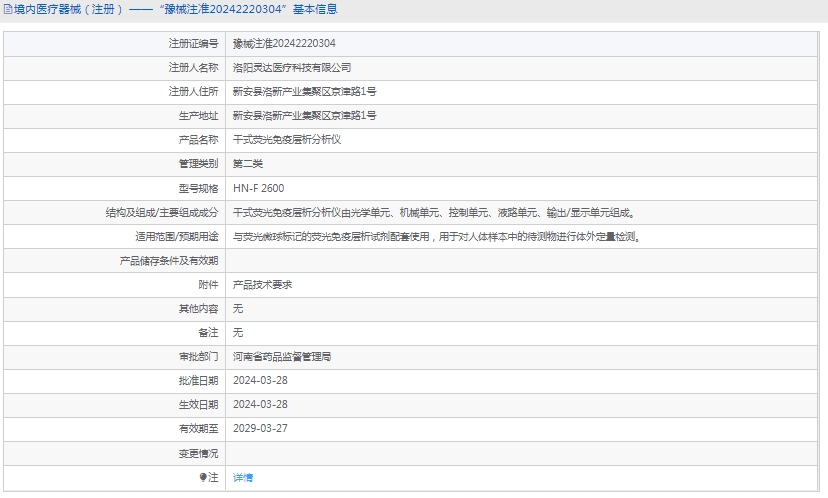Click product name 干式荧光免疫层析分析仪

click(287, 140)
